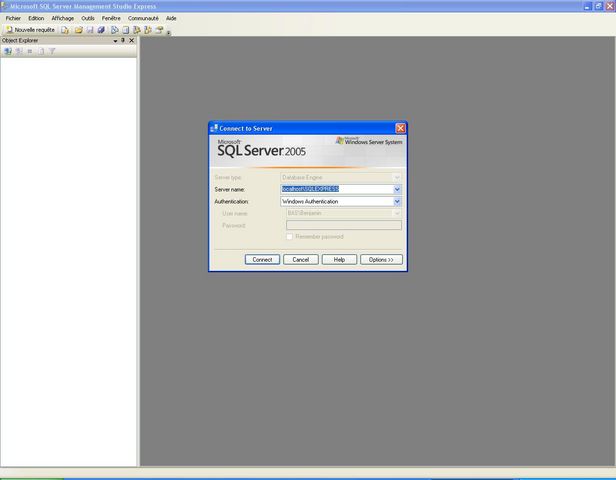The image size is (616, 480).
Task: Click the open file folder icon in toolbar
Action: click(x=78, y=30)
